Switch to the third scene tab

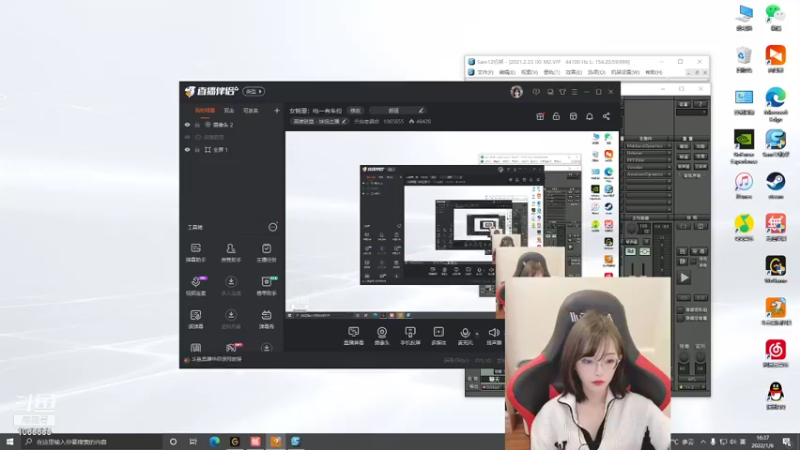251,110
